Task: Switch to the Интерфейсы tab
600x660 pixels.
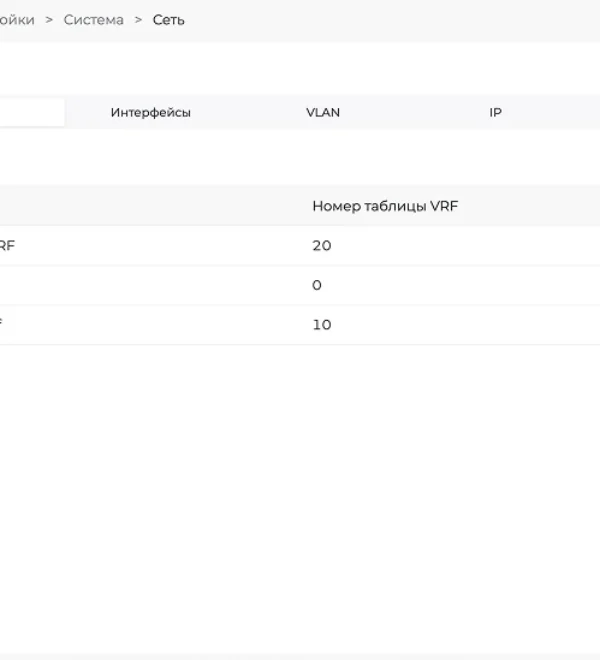Action: point(151,112)
